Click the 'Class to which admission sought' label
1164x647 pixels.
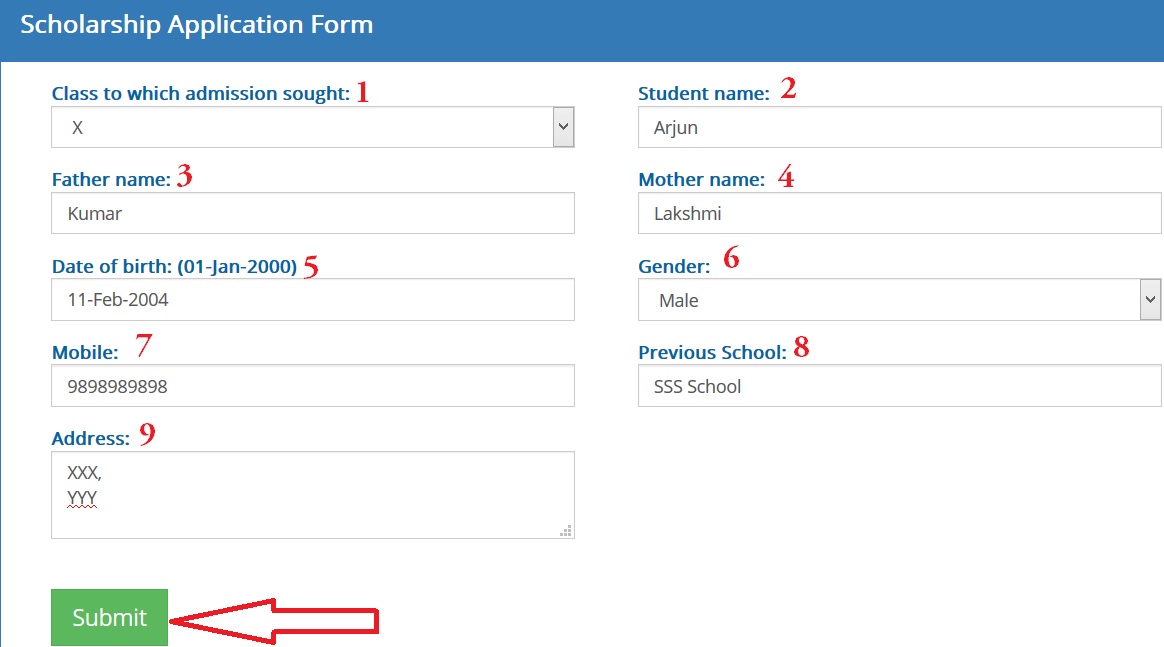(x=200, y=93)
